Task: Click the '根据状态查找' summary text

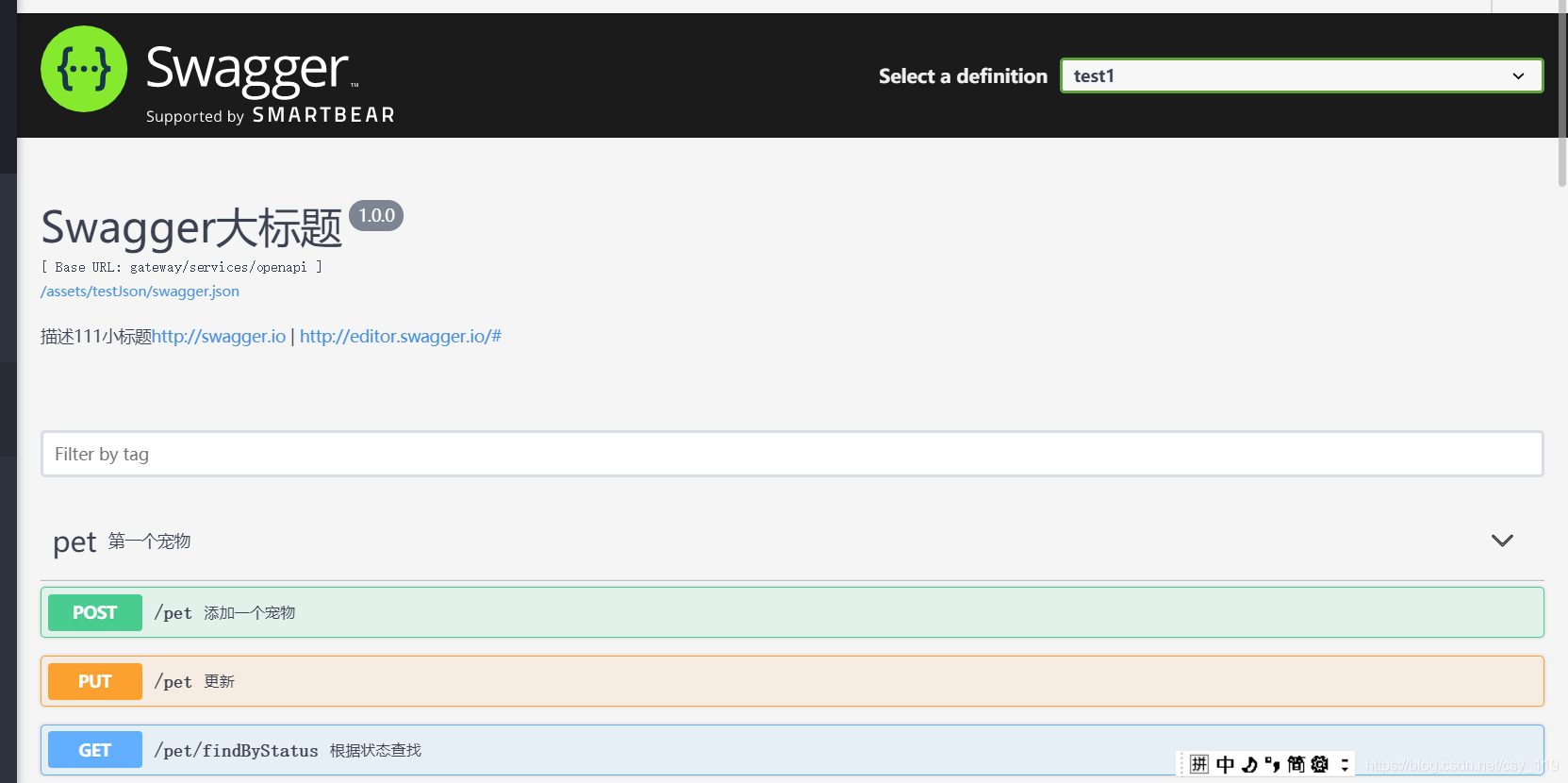Action: click(375, 751)
